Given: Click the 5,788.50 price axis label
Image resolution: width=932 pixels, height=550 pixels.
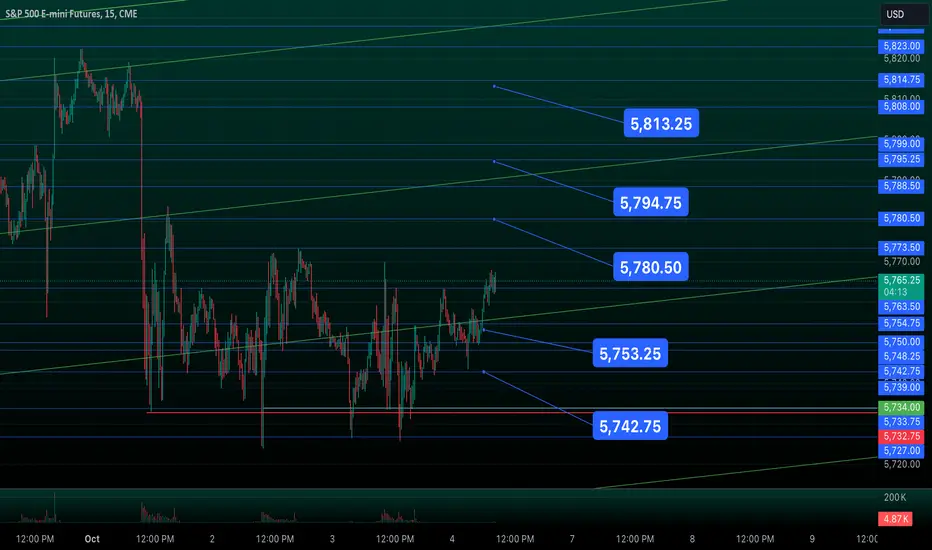Looking at the screenshot, I should coord(901,186).
